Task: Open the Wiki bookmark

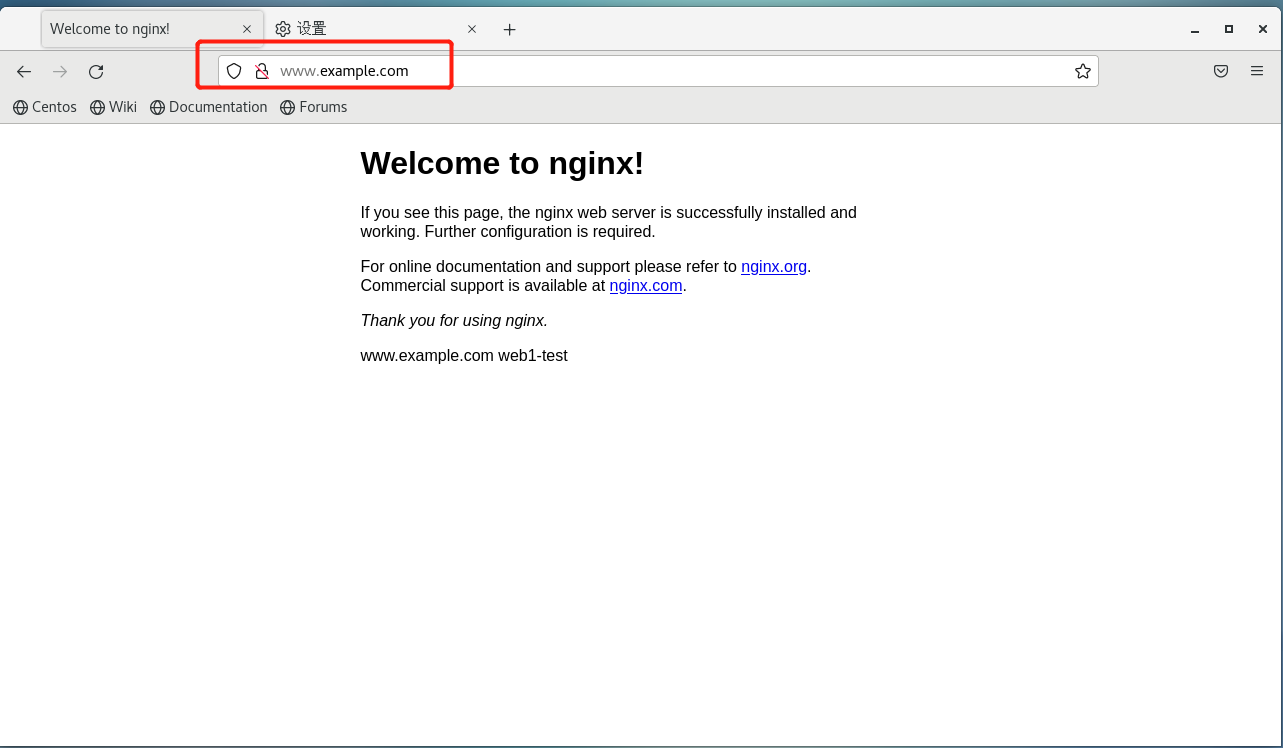Action: (x=113, y=107)
